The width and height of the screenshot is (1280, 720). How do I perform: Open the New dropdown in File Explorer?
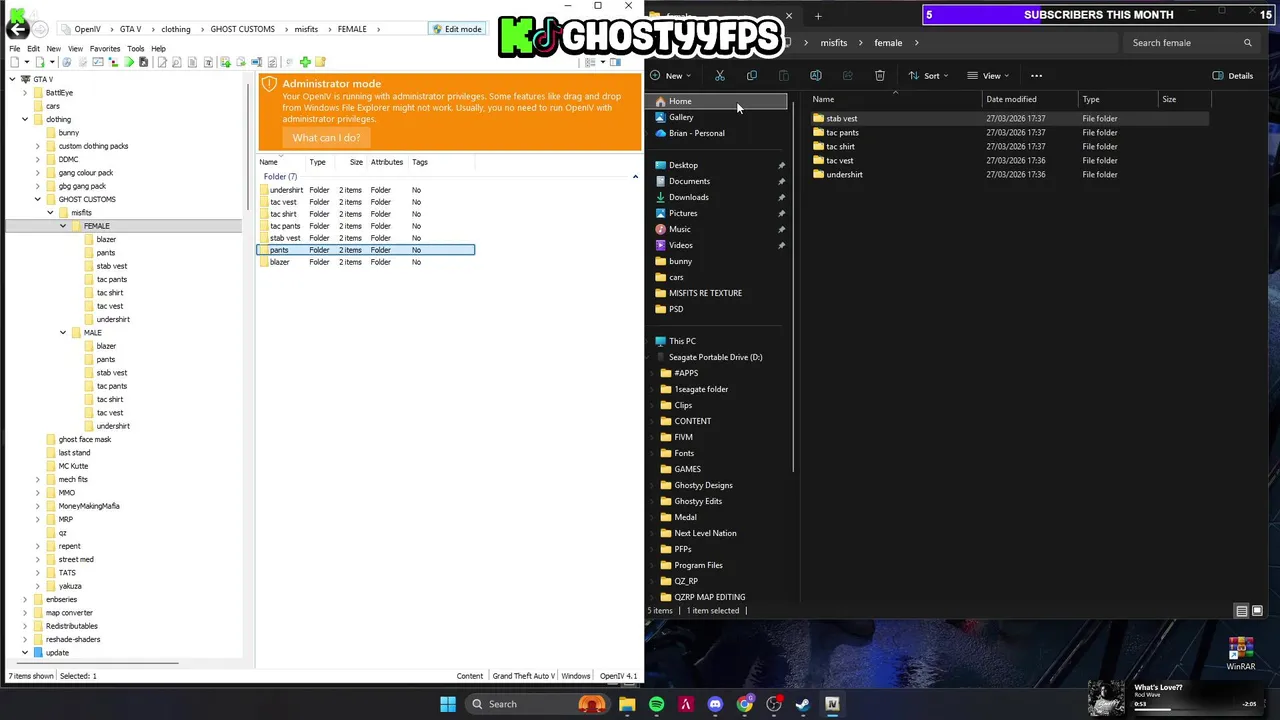[x=670, y=76]
